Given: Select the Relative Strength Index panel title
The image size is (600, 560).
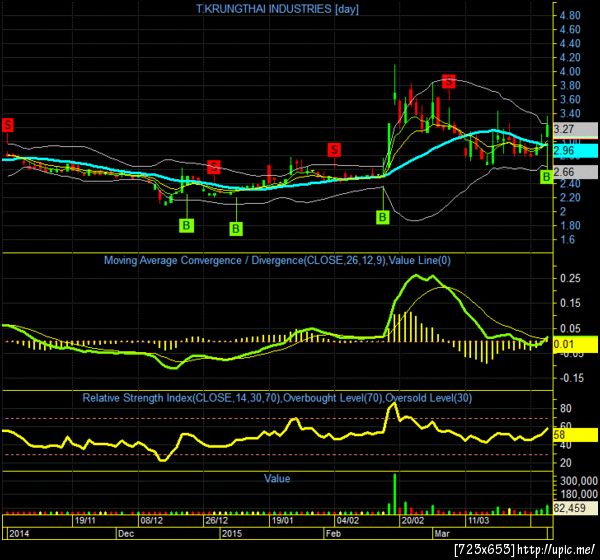Looking at the screenshot, I should [277, 398].
